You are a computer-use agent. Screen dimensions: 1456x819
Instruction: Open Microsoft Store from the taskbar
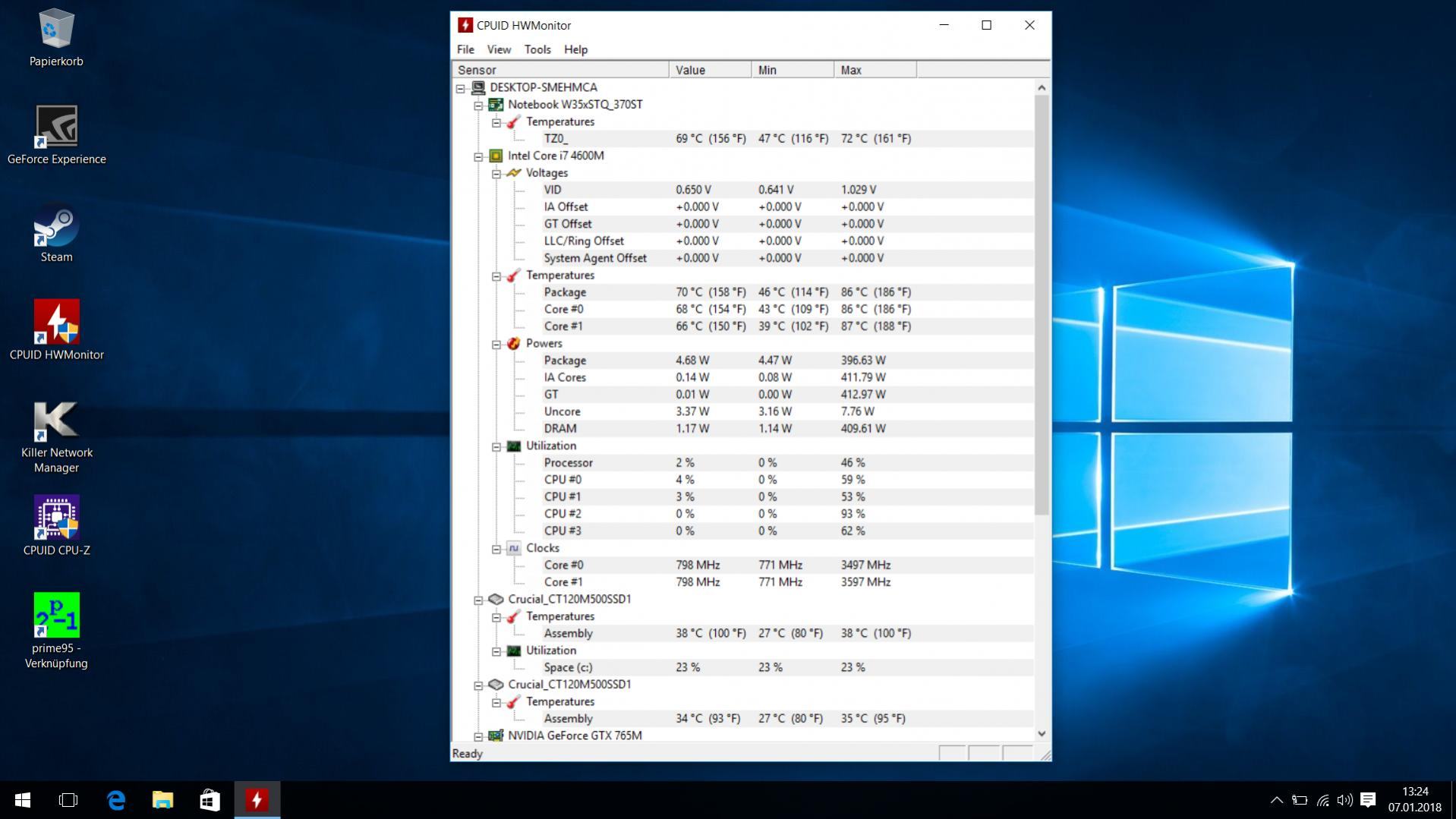coord(210,800)
